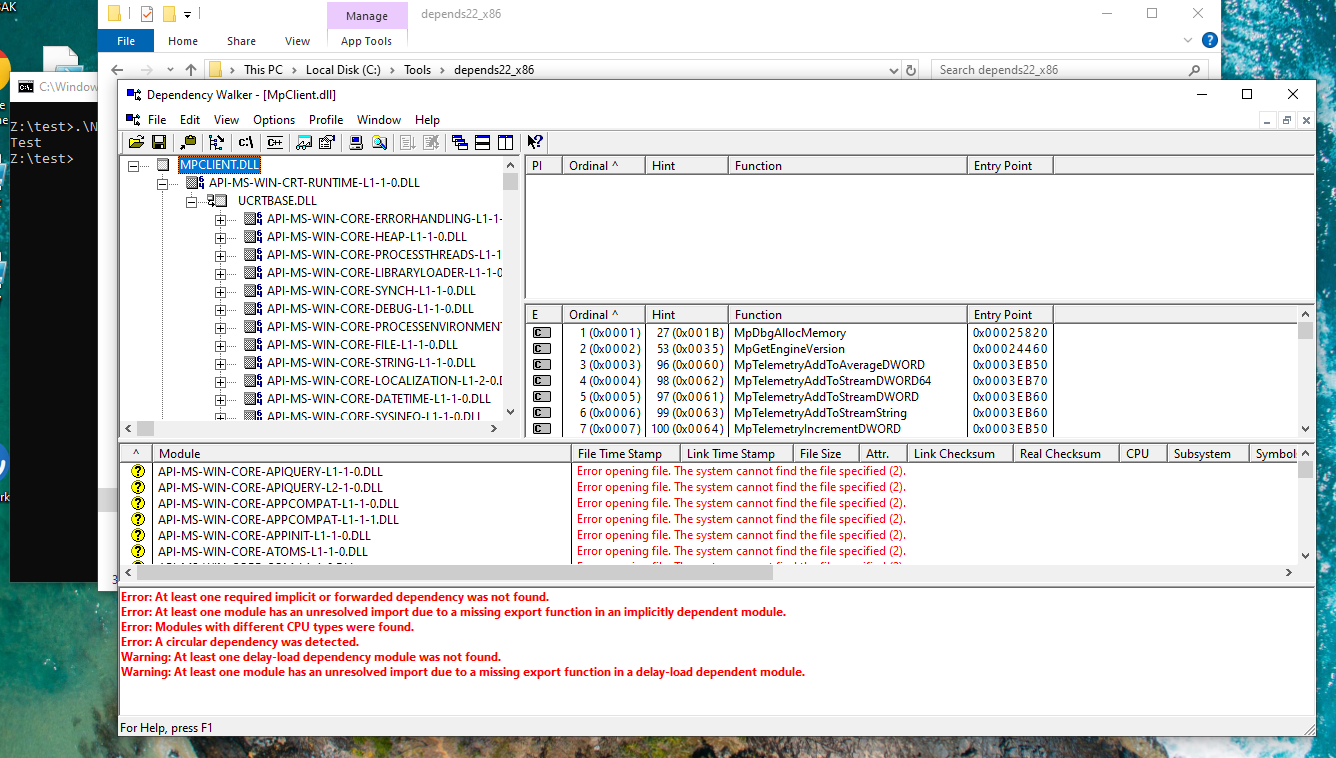The height and width of the screenshot is (758, 1336).
Task: Click the MpGetEngineVersion export row icon
Action: tap(541, 349)
